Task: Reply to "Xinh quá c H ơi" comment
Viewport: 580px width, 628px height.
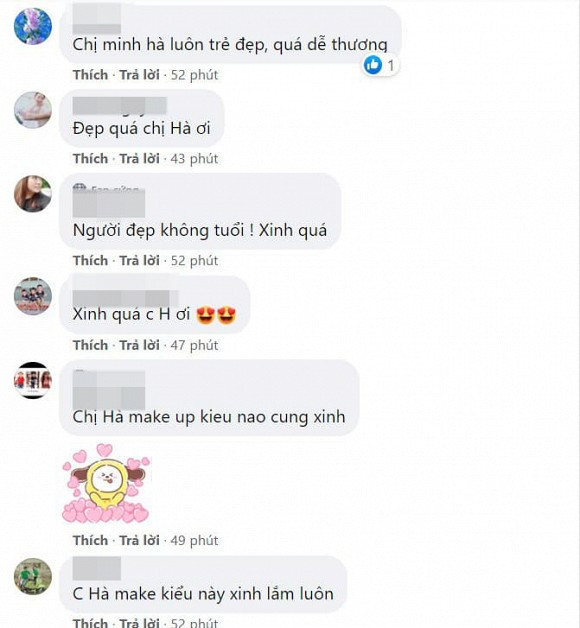Action: 139,345
